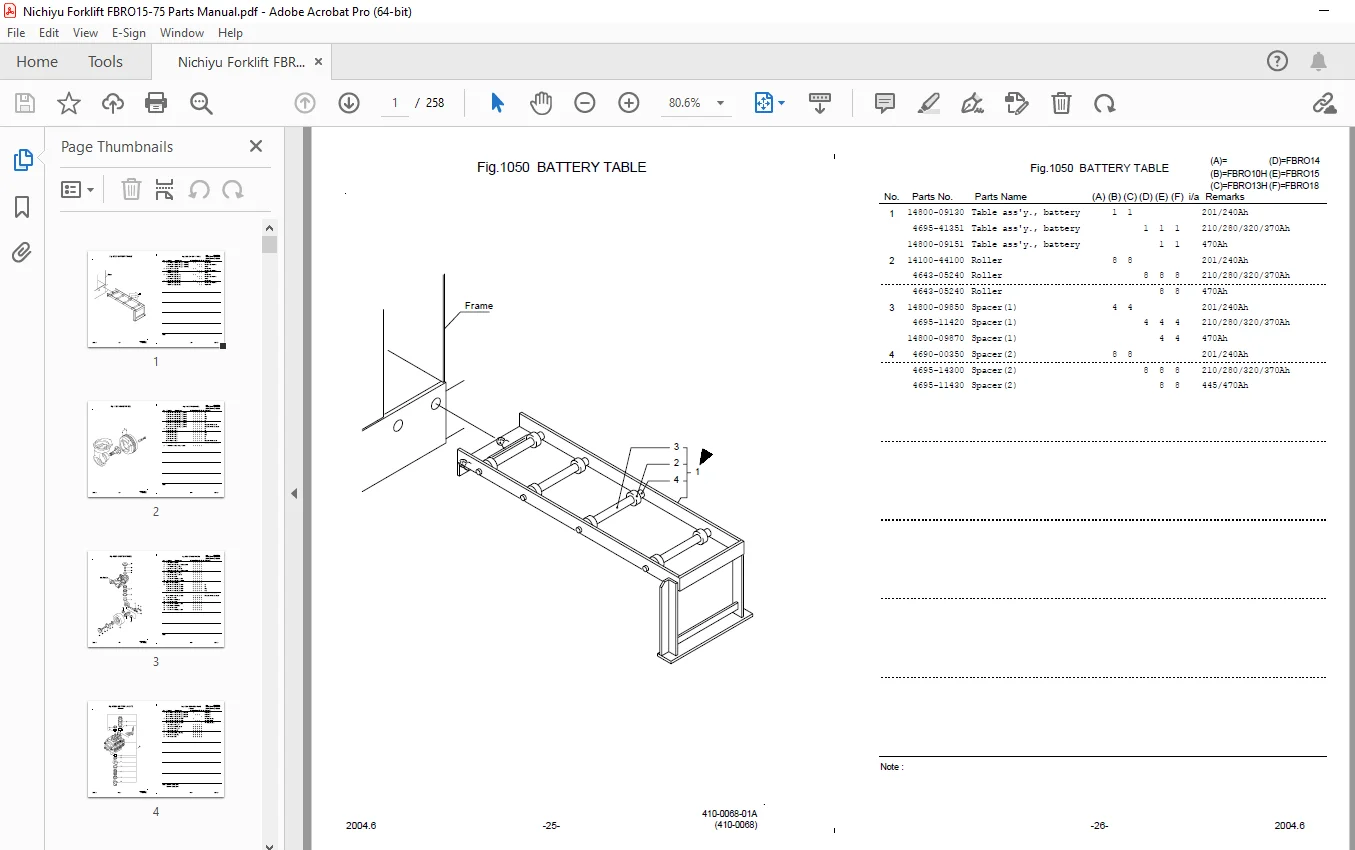Click the 'Frame' label in the diagram

pos(479,306)
